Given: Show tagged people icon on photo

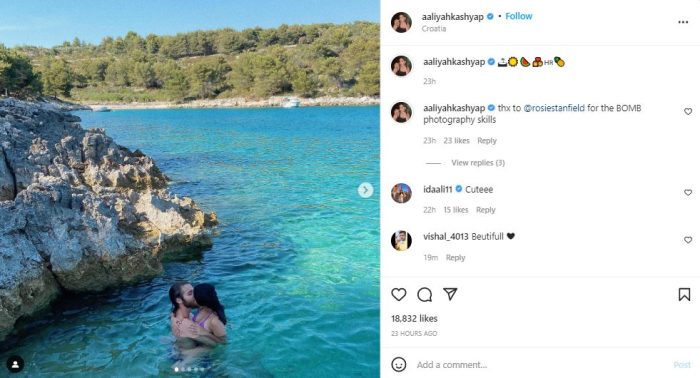Looking at the screenshot, I should (15, 364).
